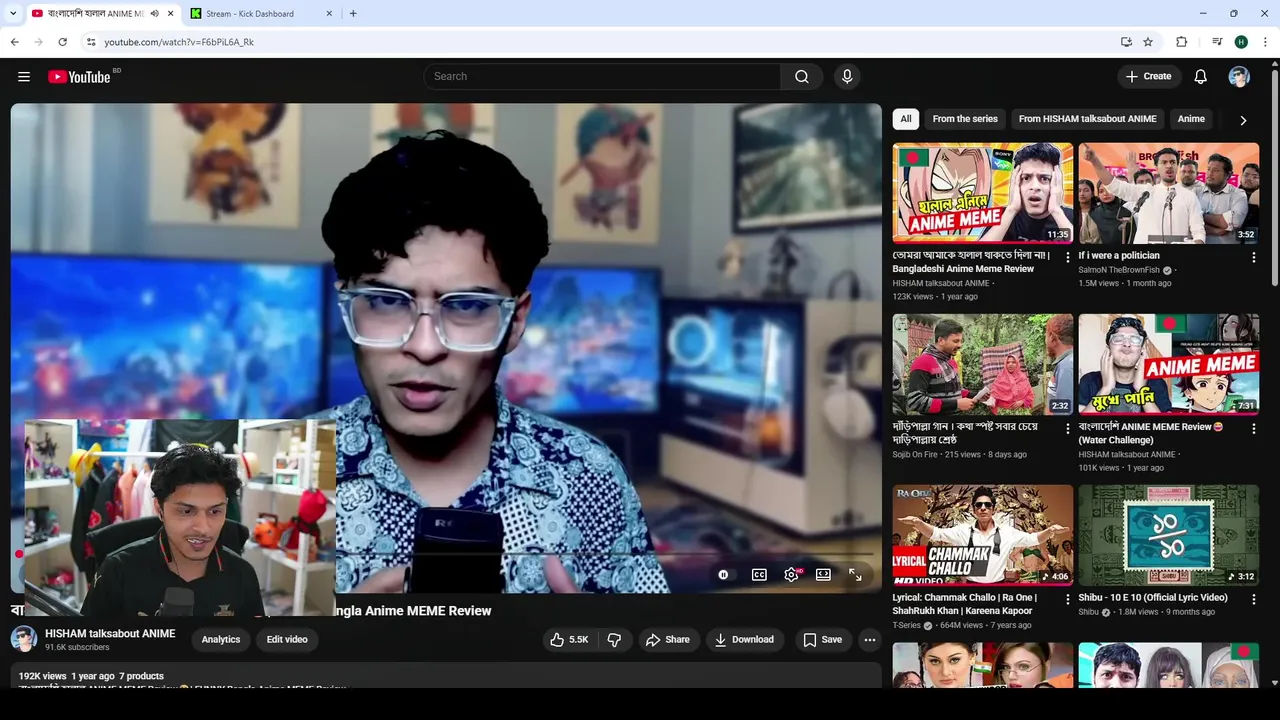Open Chrome media controls icon
This screenshot has width=1280, height=720.
click(1217, 42)
